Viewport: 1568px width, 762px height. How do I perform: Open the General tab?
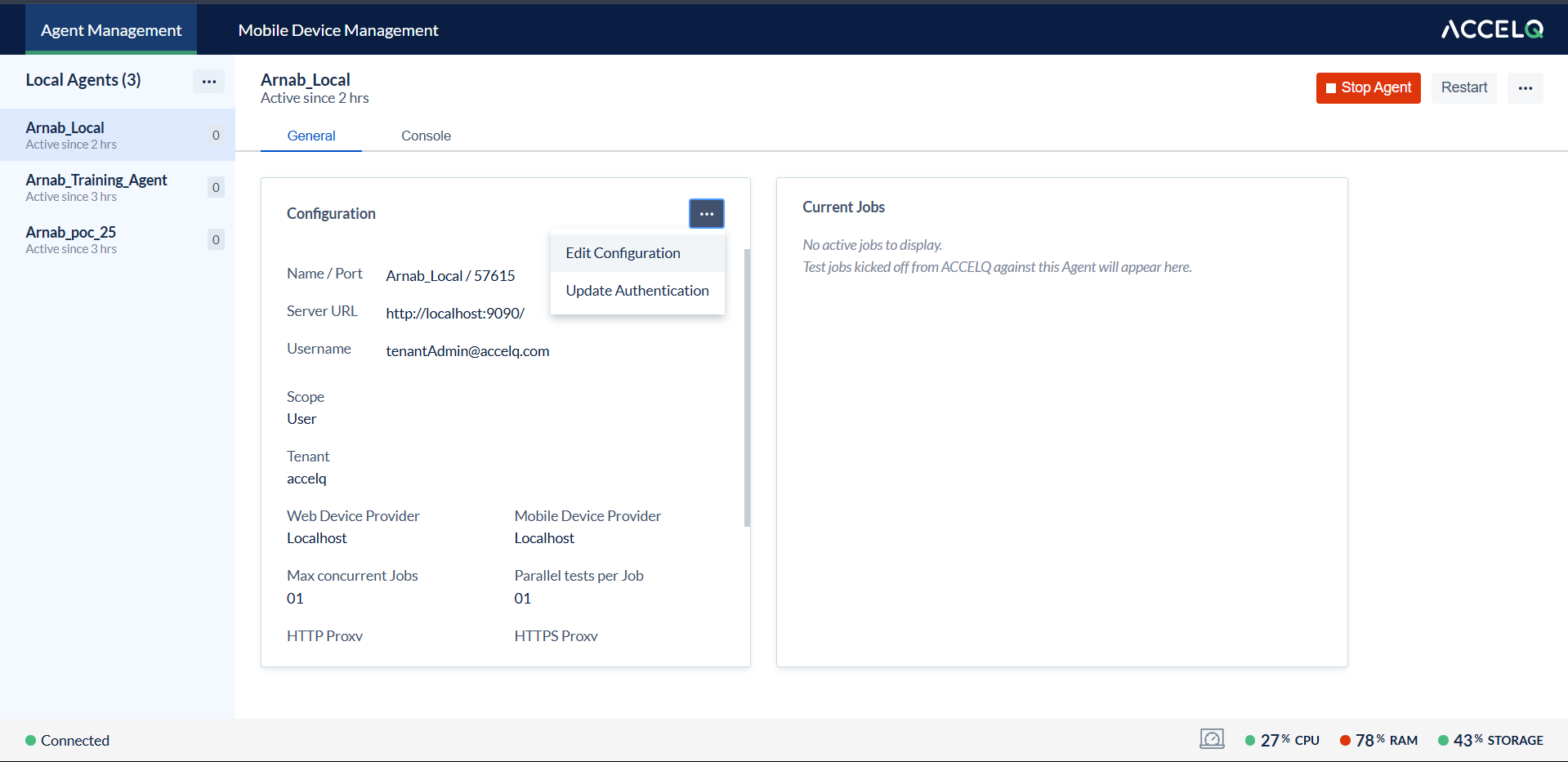[311, 136]
